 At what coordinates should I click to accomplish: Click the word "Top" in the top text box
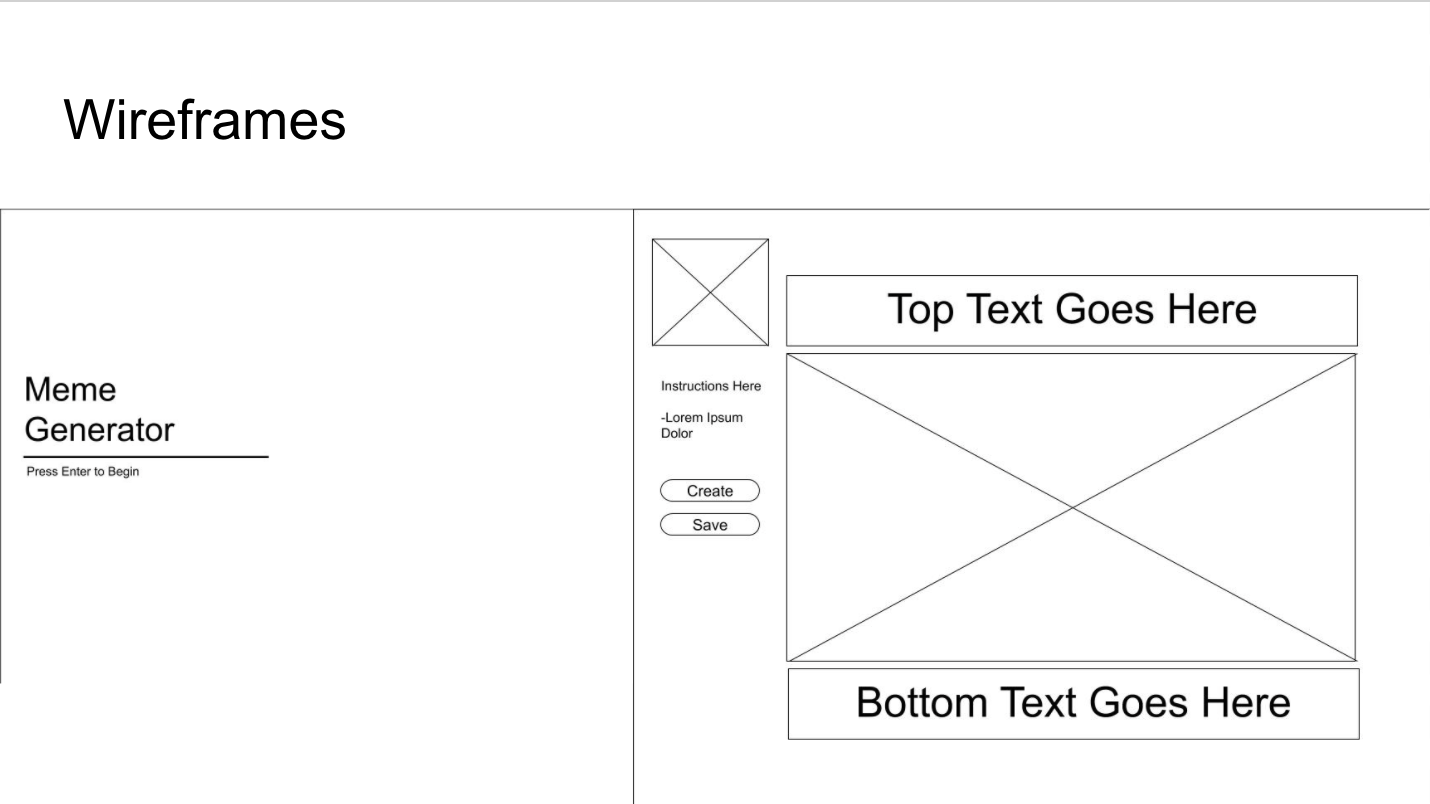click(x=921, y=310)
